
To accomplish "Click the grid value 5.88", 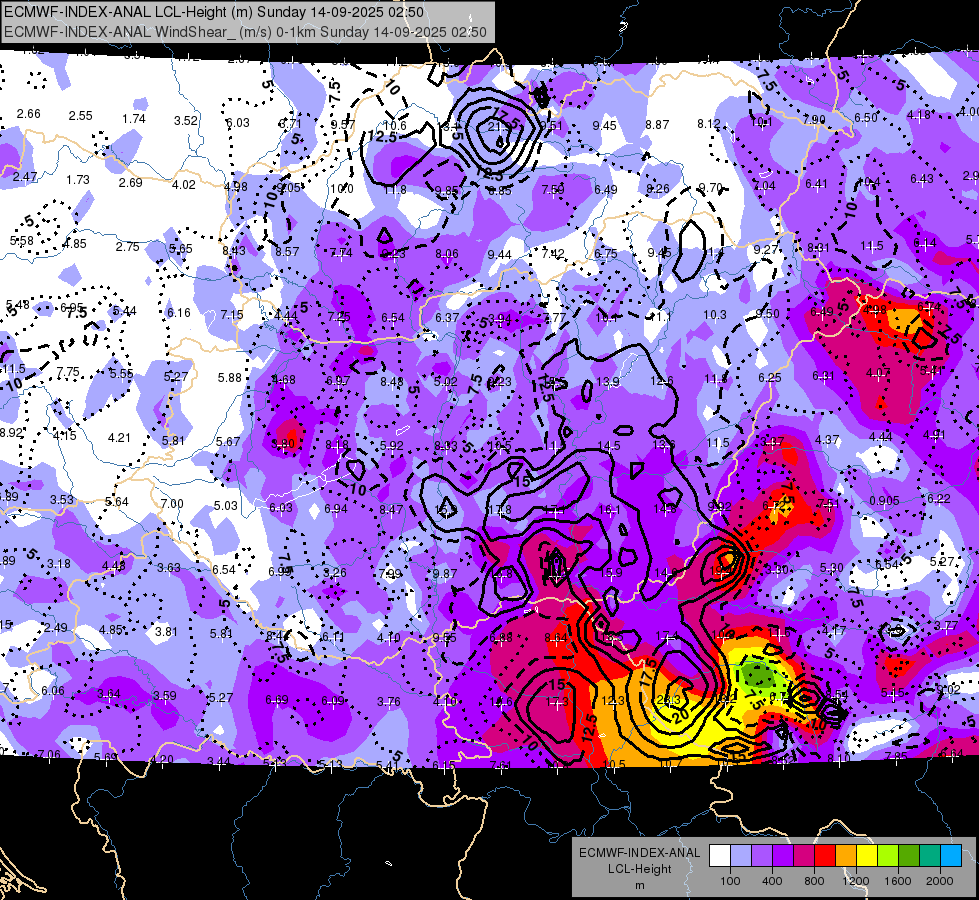I will click(229, 378).
